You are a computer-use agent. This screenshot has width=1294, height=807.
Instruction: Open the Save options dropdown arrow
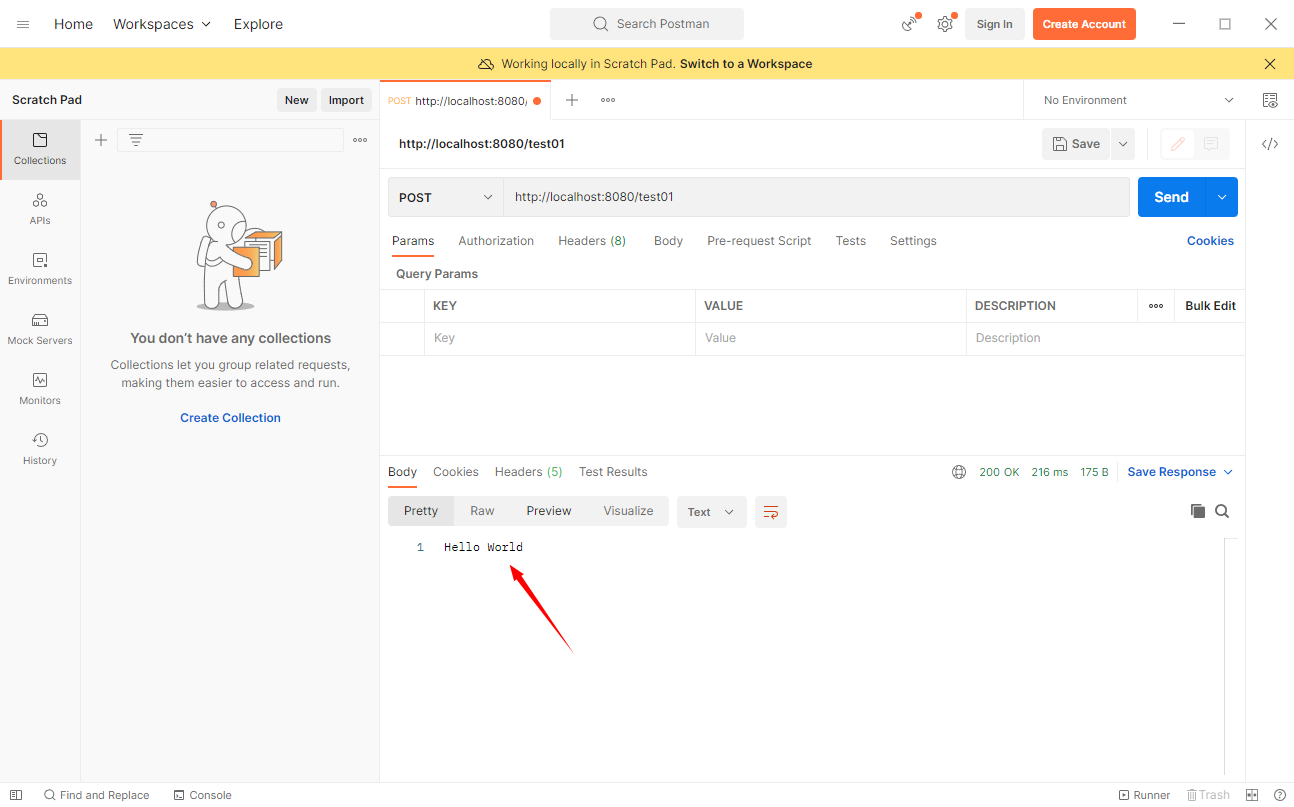(x=1123, y=144)
